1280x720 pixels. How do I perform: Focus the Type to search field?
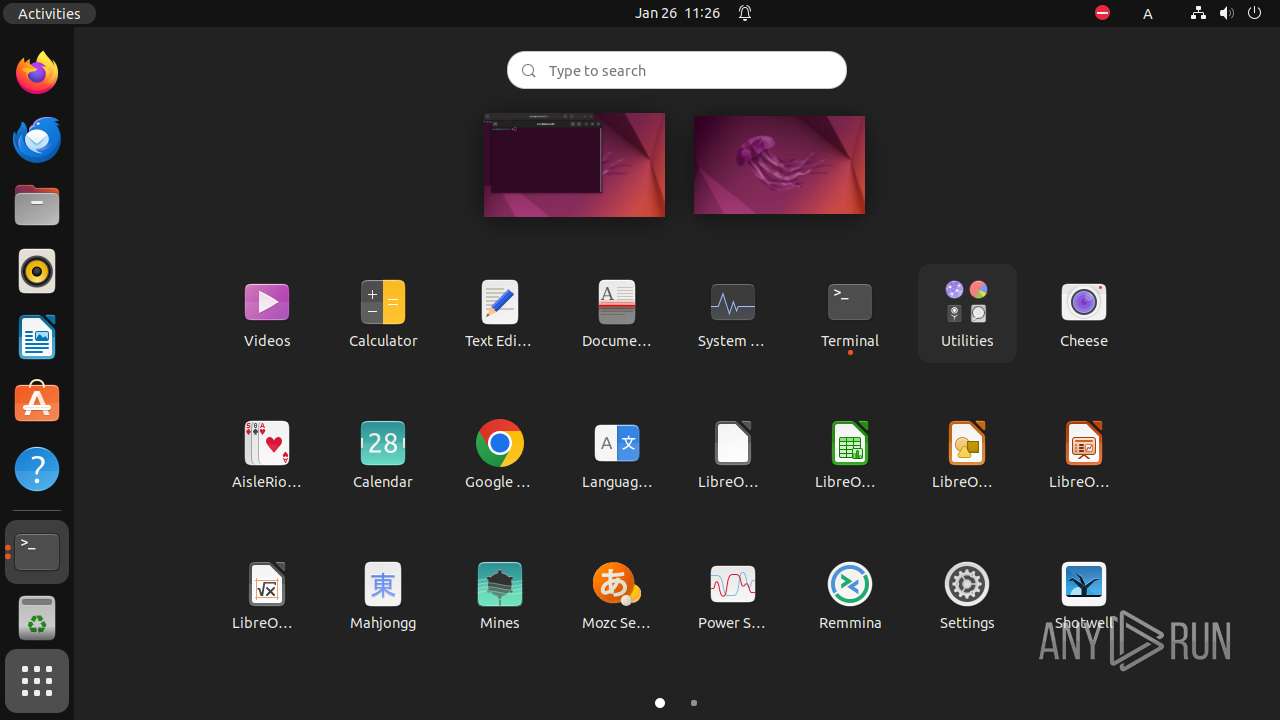point(677,70)
